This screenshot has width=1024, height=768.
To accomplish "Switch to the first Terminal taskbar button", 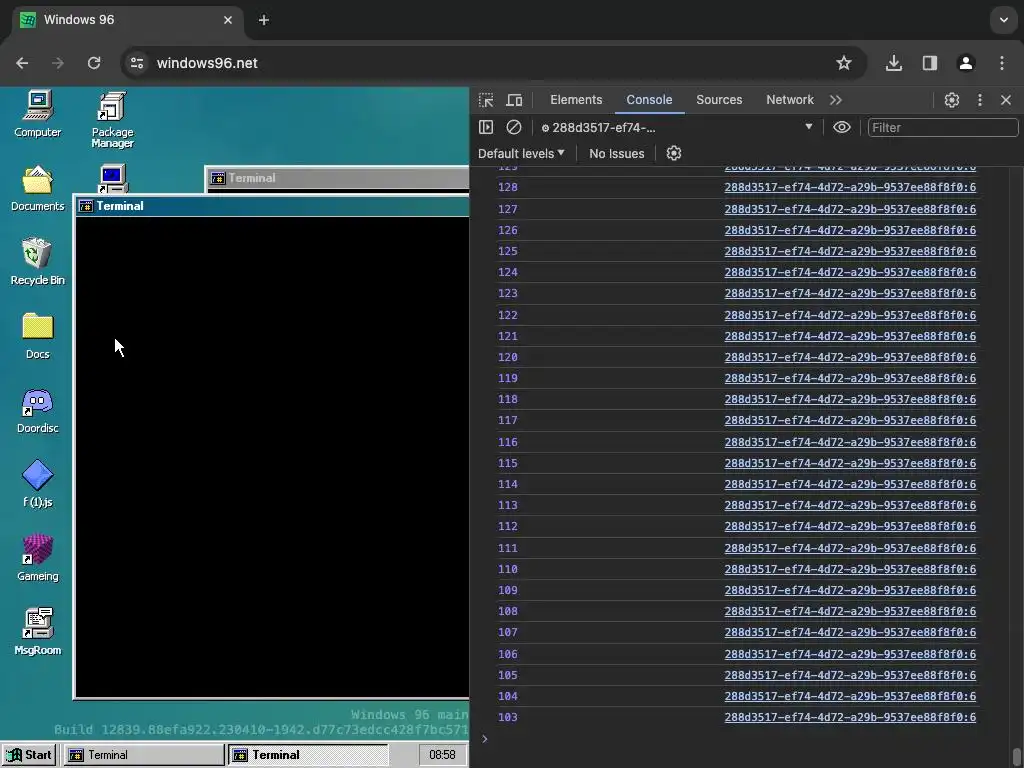I will tap(144, 755).
